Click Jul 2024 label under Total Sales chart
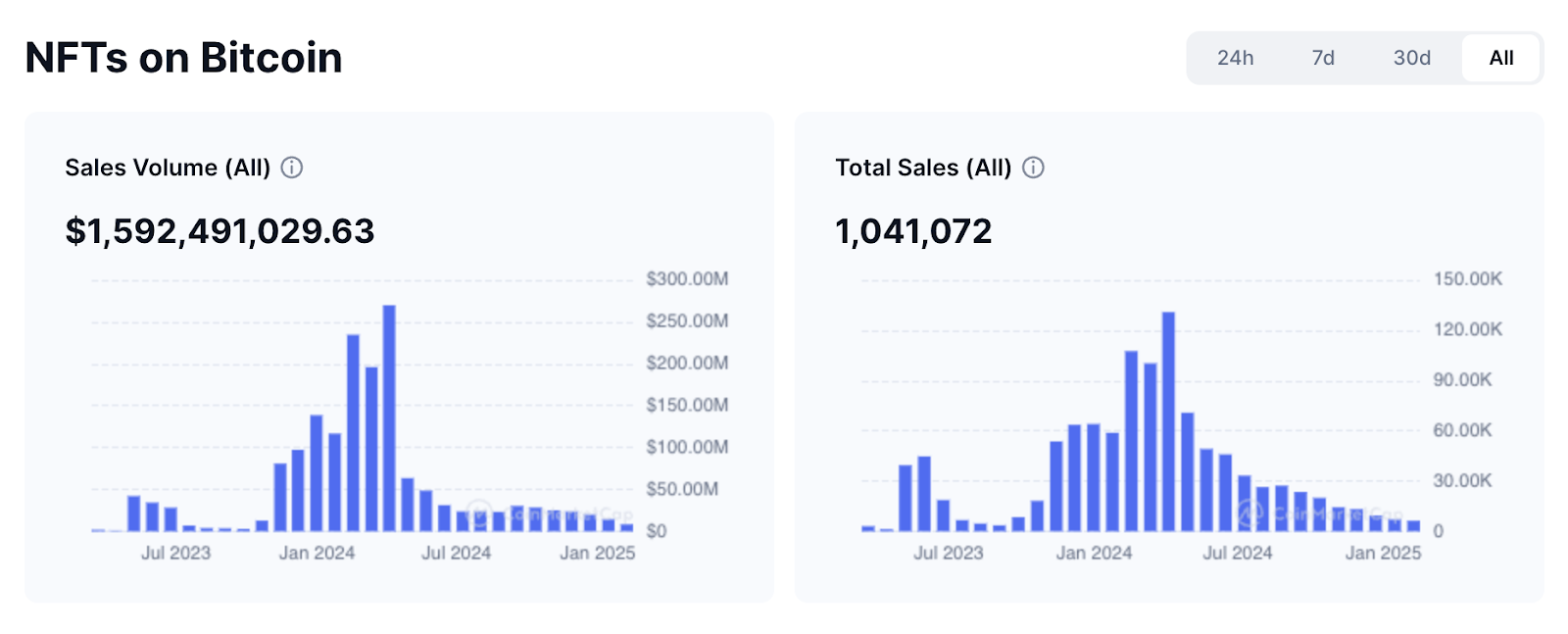 (x=1238, y=554)
